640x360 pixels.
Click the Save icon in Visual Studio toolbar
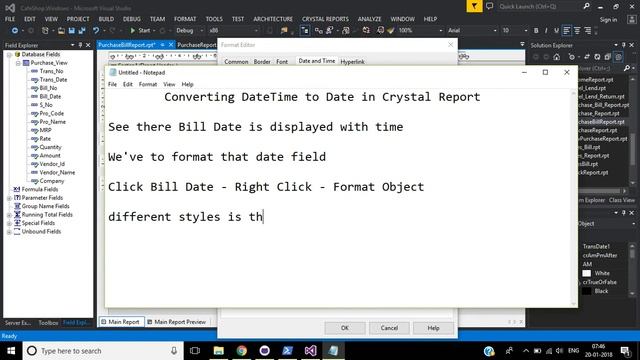click(x=71, y=31)
